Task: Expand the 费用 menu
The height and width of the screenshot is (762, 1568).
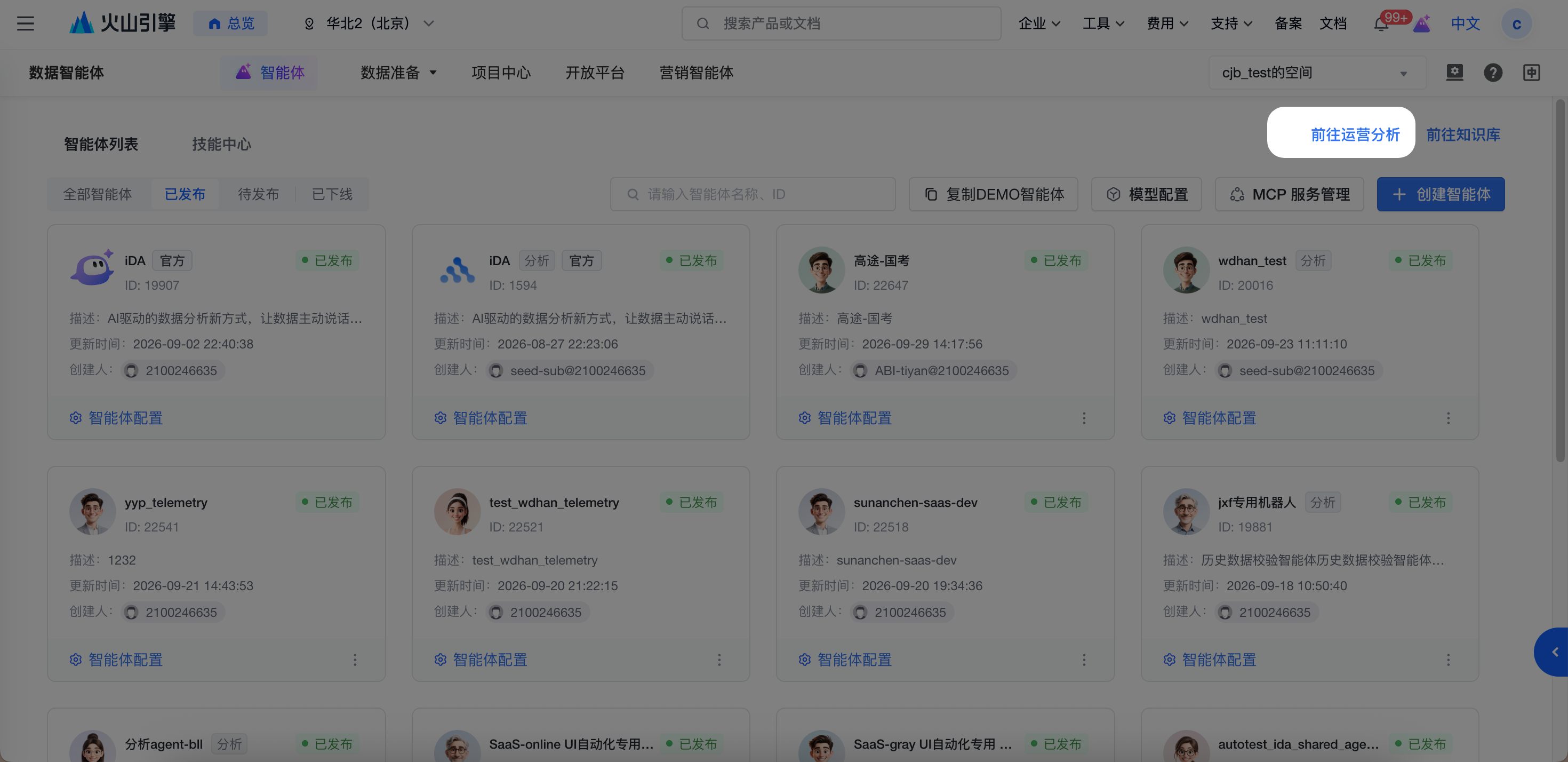Action: pos(1167,24)
